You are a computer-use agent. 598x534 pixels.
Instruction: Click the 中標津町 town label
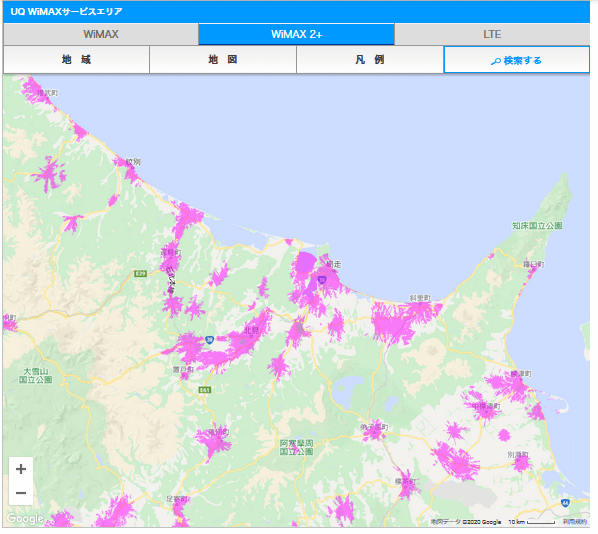tap(486, 406)
